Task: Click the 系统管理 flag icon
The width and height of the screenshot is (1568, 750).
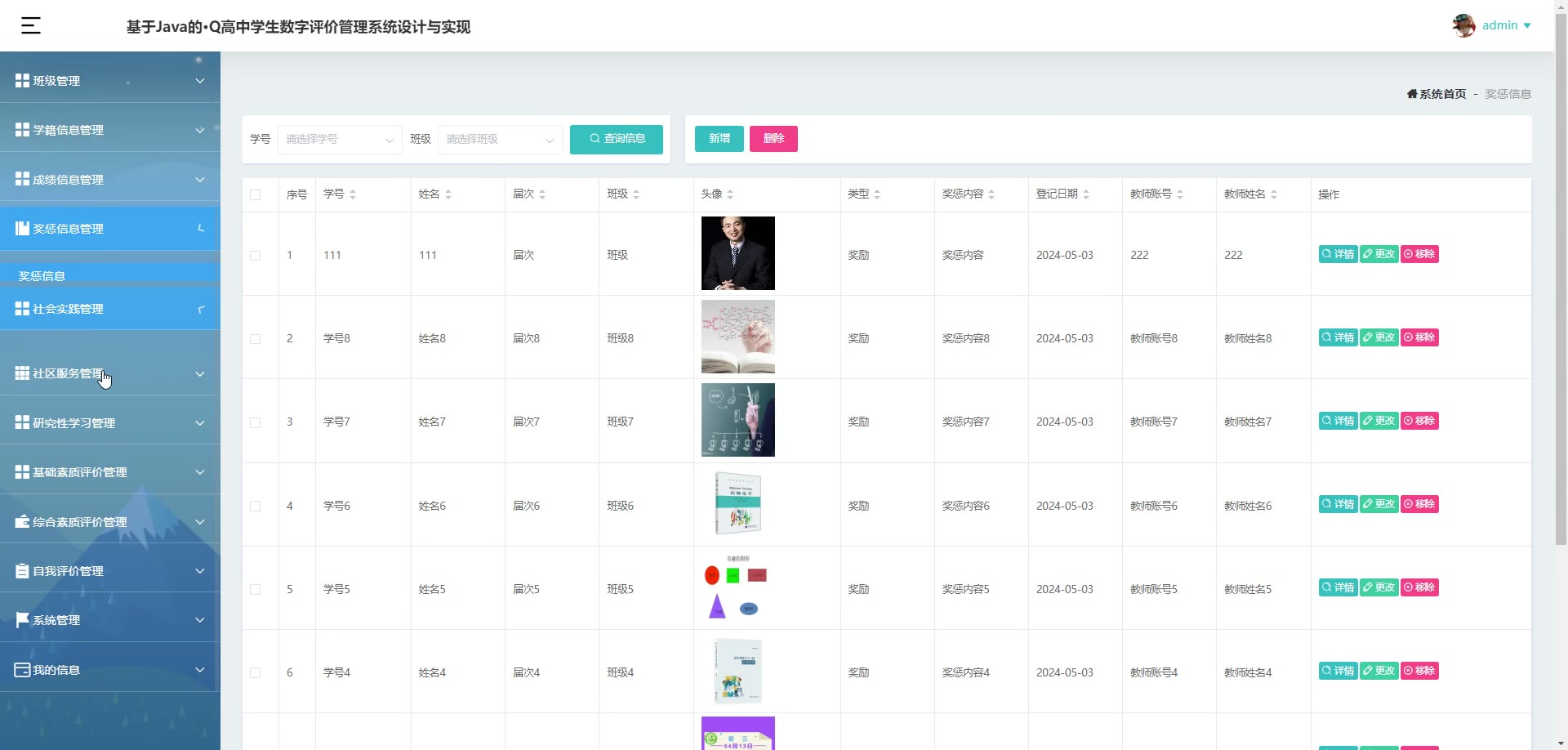Action: [x=22, y=620]
